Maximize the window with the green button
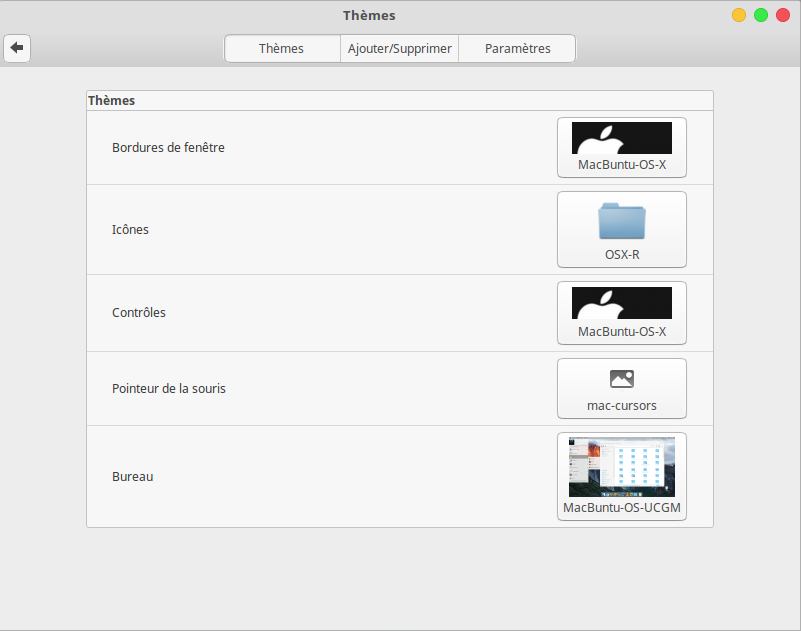The height and width of the screenshot is (631, 801). tap(761, 15)
